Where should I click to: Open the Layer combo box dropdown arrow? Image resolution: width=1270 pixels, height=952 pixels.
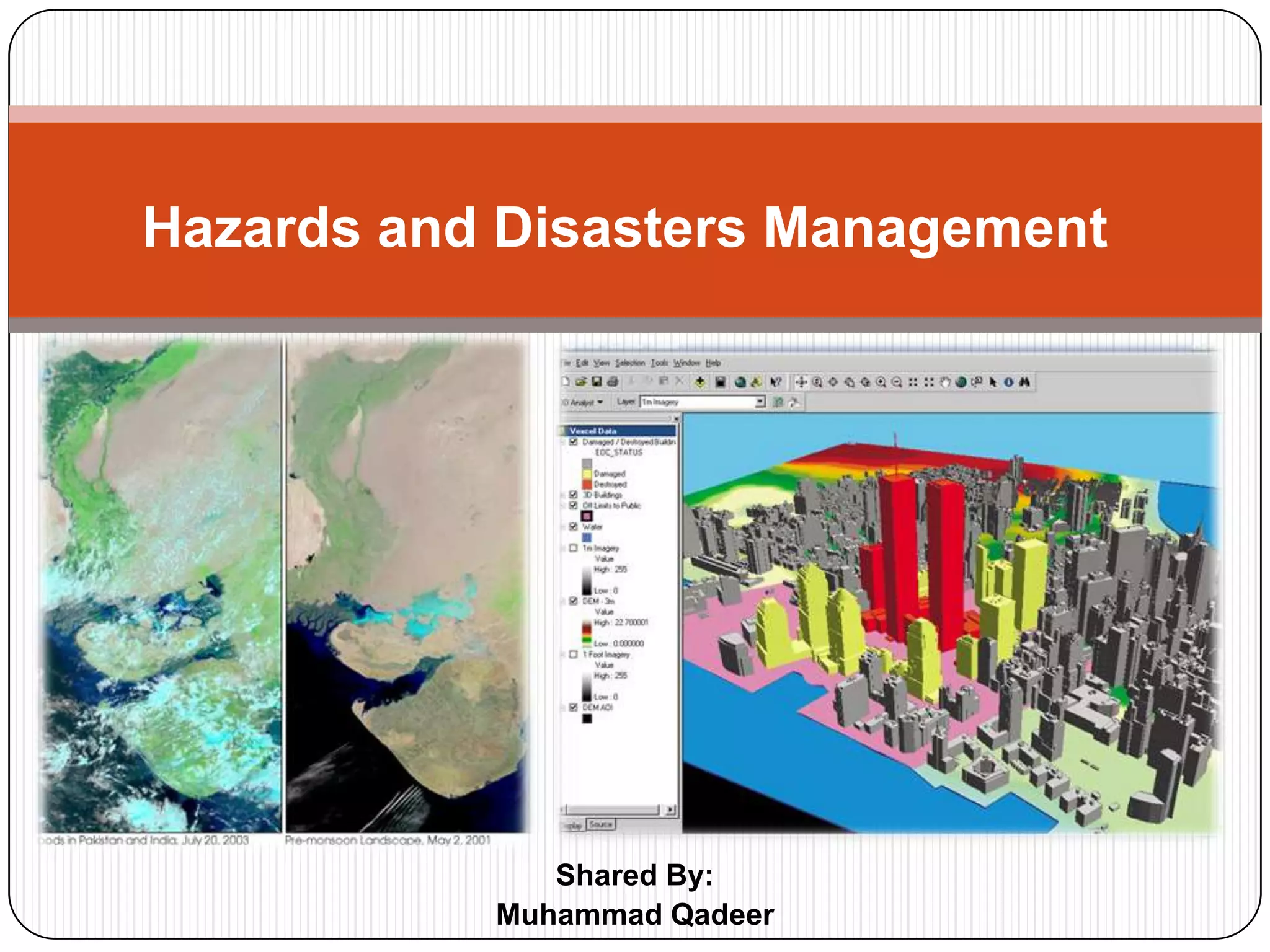tap(760, 402)
